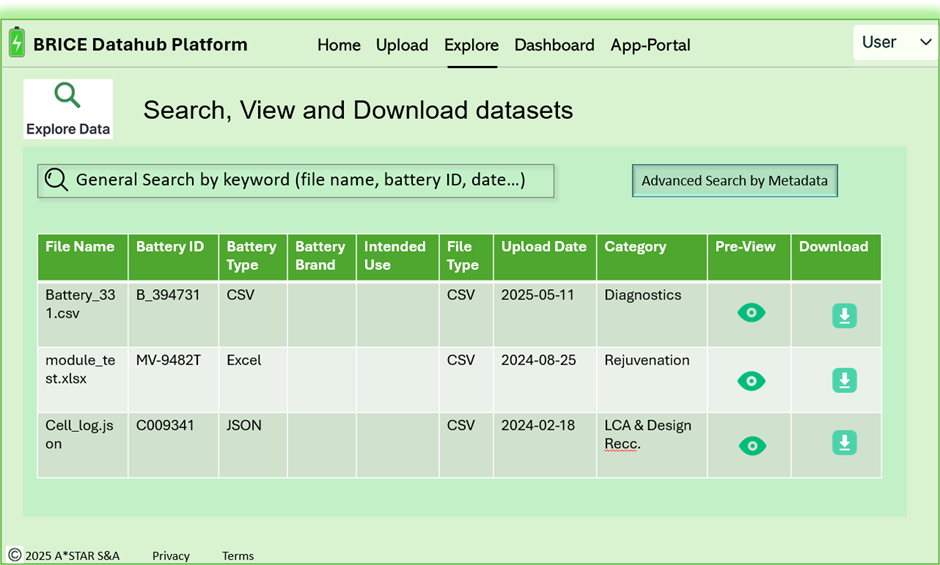
Task: Preview Cell_log.json with the eye icon
Action: [752, 446]
